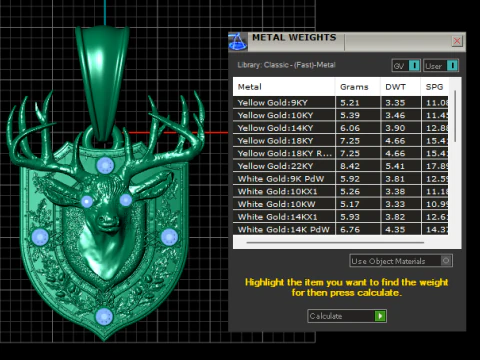The height and width of the screenshot is (360, 480).
Task: Click the SPG column header
Action: click(435, 87)
